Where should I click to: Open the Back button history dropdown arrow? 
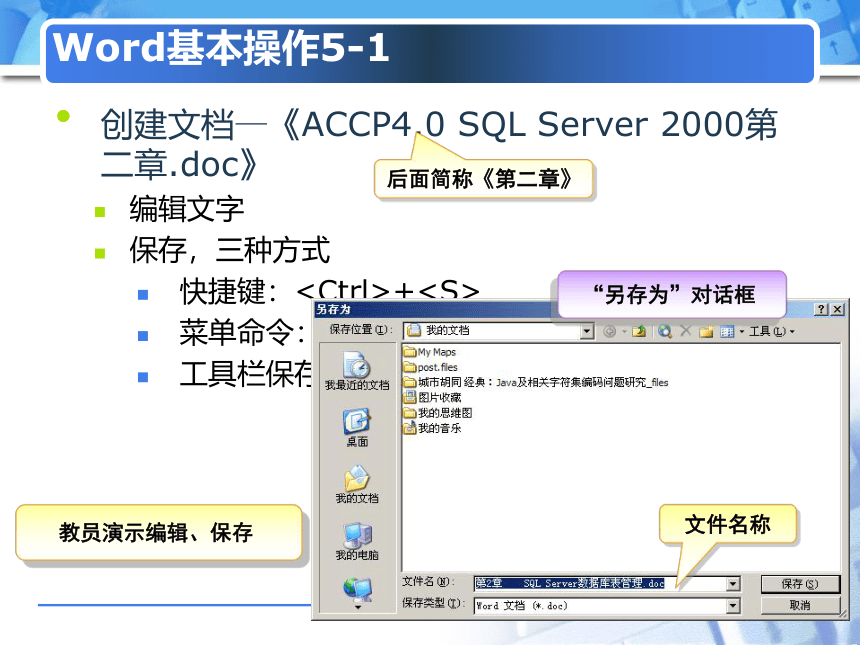pyautogui.click(x=624, y=331)
